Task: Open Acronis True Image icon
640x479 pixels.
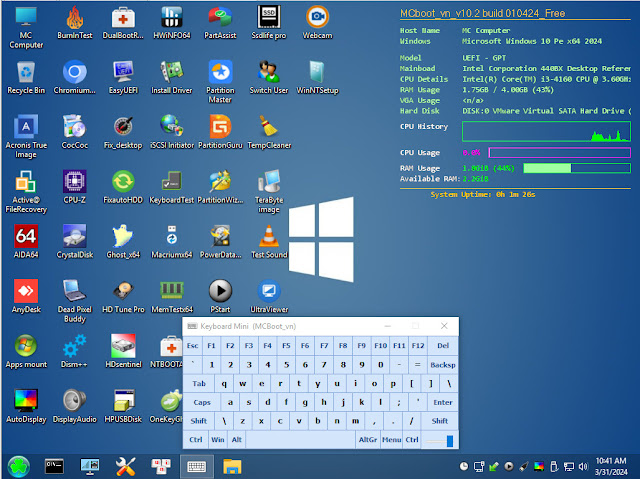Action: point(26,126)
